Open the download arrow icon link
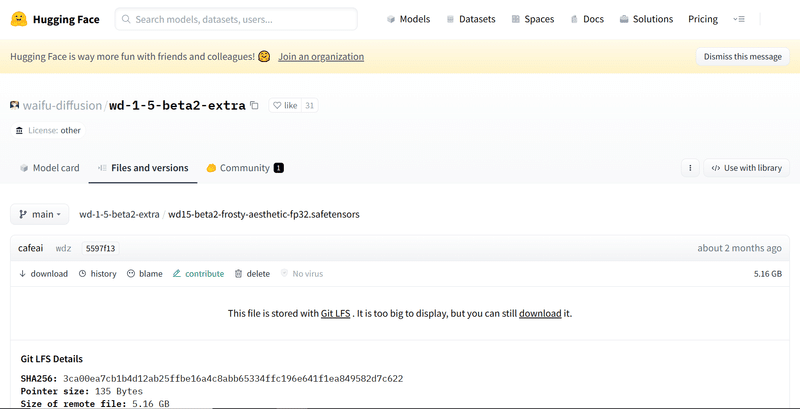The height and width of the screenshot is (409, 800). pos(22,274)
